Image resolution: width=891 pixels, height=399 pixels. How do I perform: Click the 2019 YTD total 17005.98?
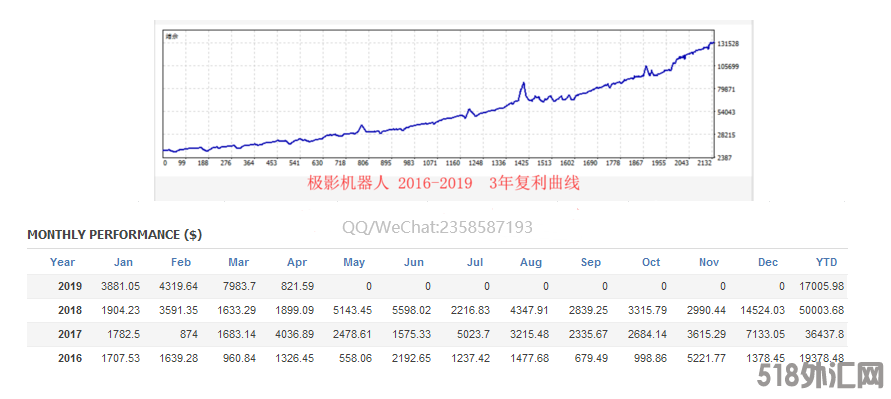pos(821,286)
